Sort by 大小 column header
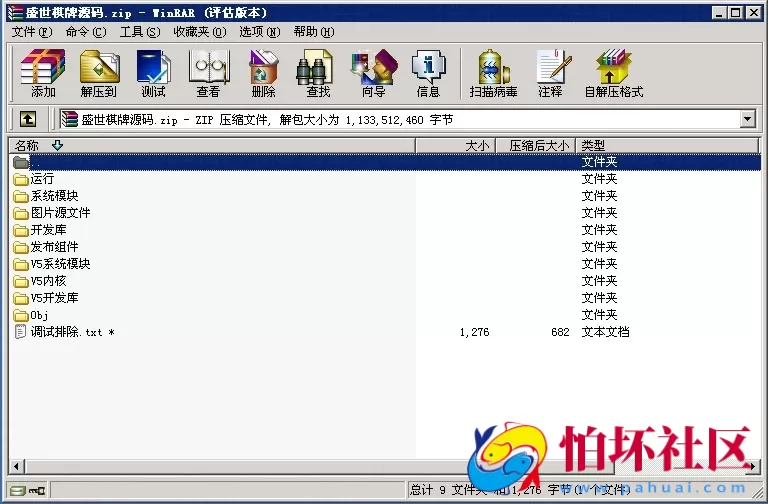This screenshot has height=504, width=768. click(x=456, y=145)
